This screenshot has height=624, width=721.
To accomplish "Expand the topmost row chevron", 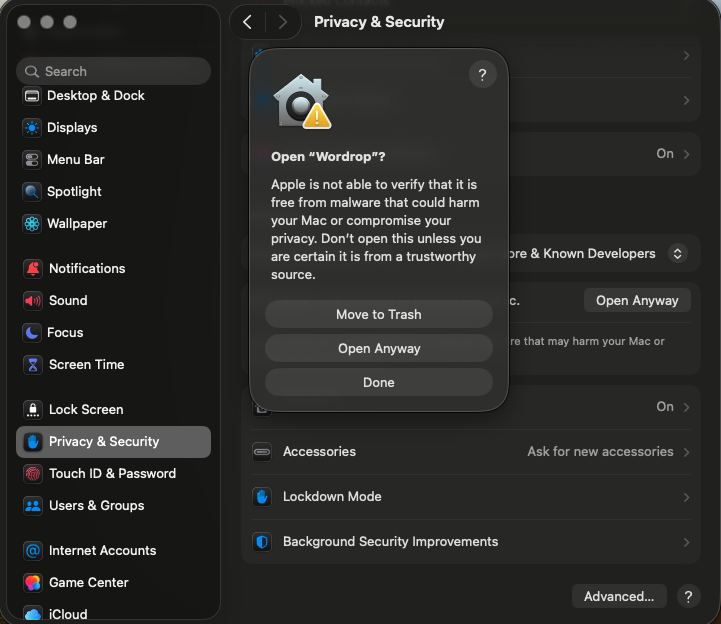I will pyautogui.click(x=686, y=56).
